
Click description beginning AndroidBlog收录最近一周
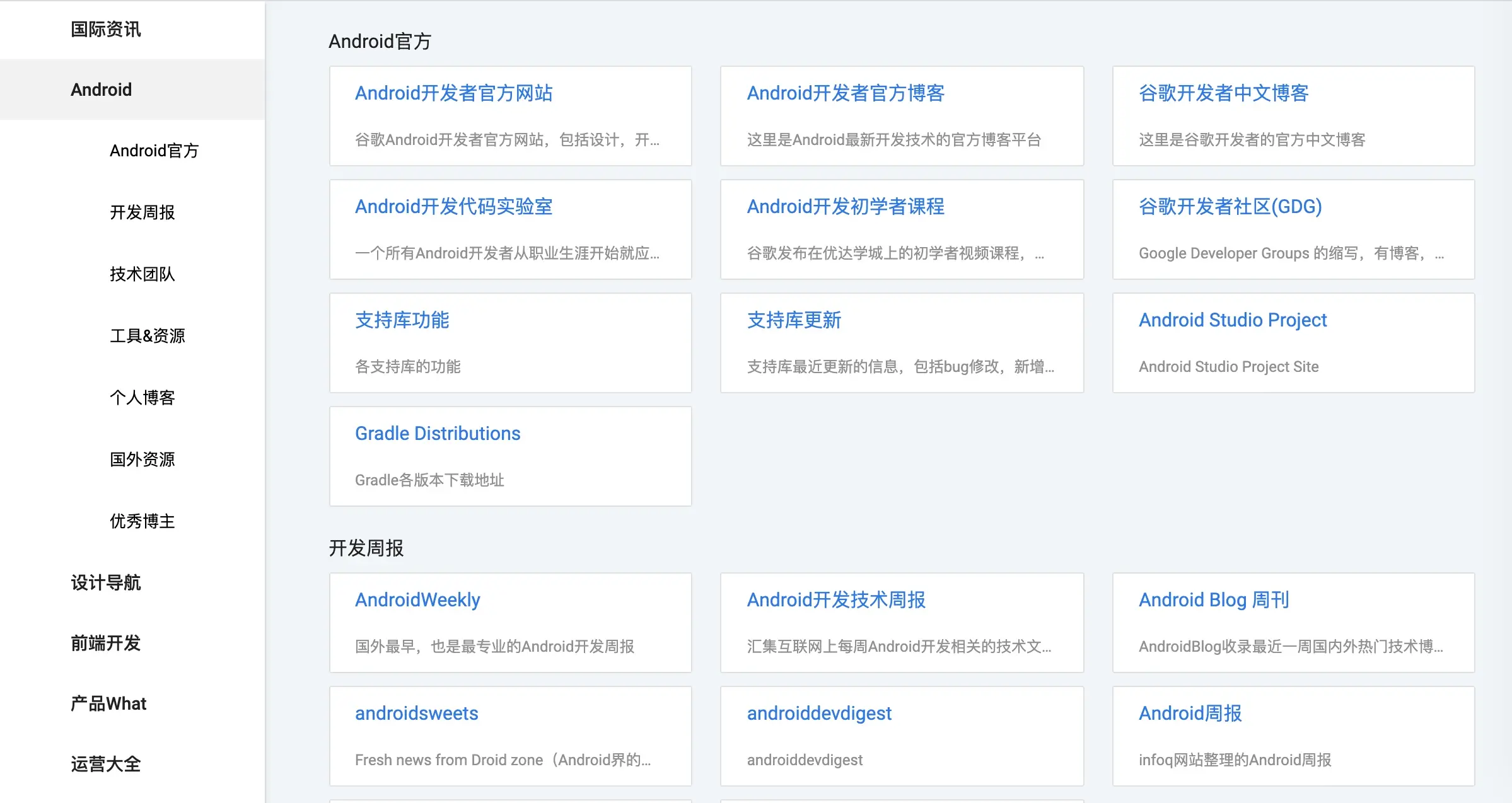pos(1291,647)
